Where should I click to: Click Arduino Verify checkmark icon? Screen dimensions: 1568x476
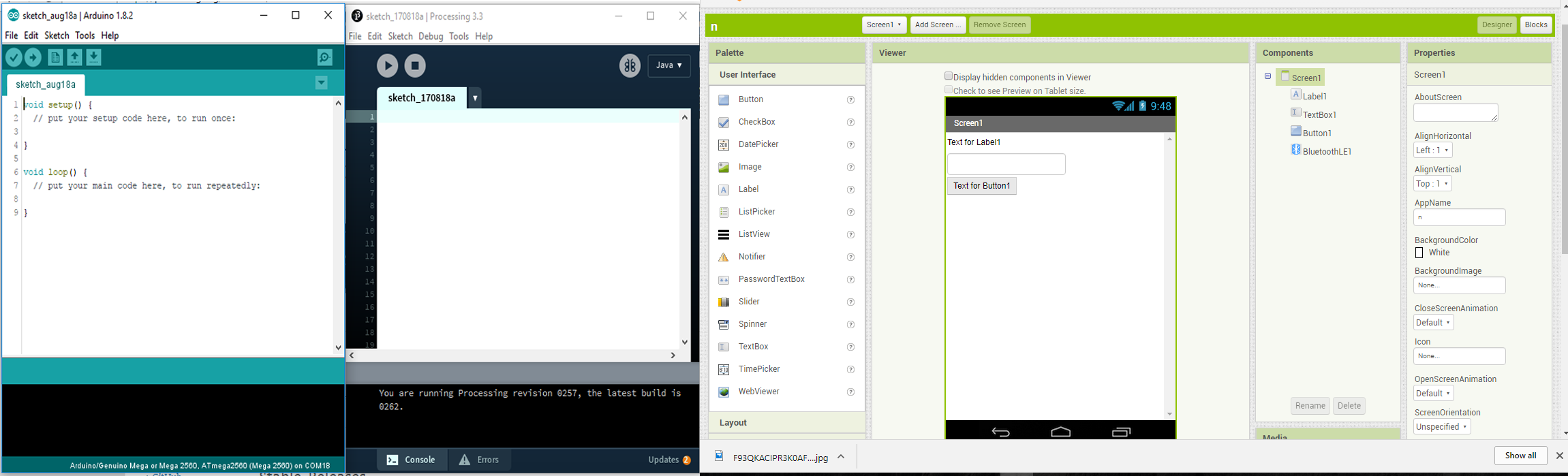point(14,58)
